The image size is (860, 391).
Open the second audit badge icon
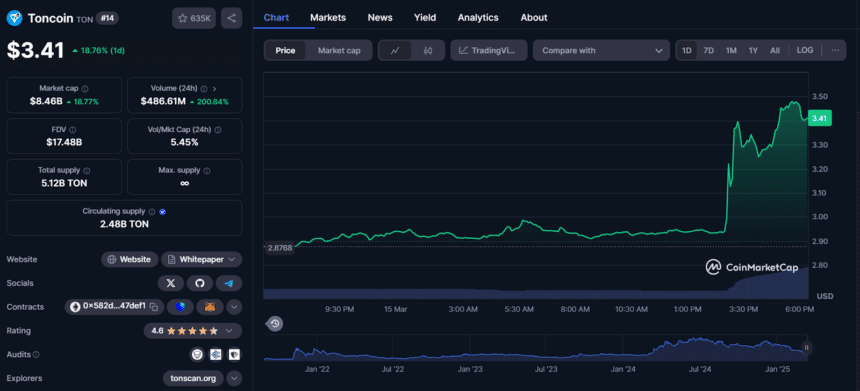[x=216, y=355]
